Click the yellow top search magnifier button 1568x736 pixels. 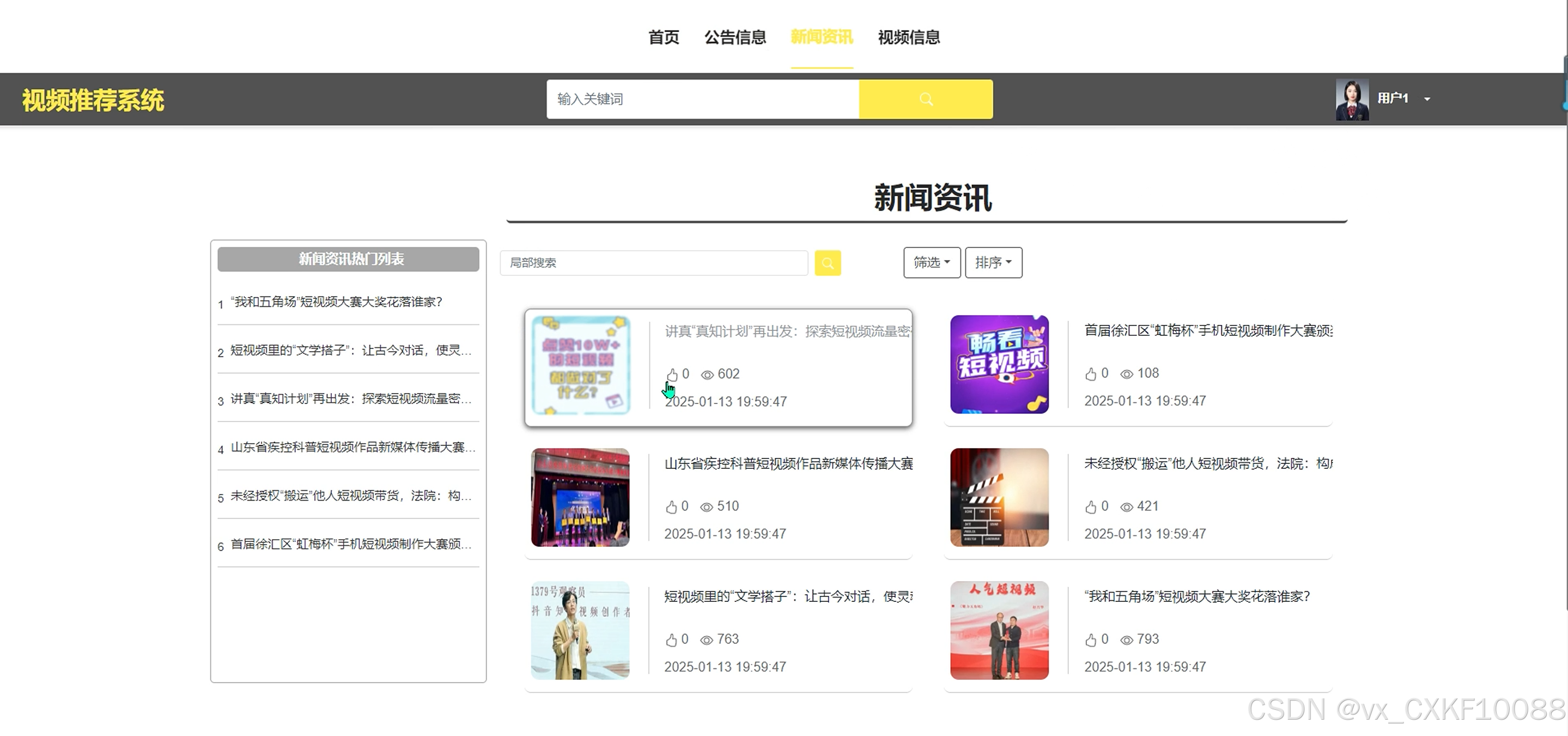point(925,99)
